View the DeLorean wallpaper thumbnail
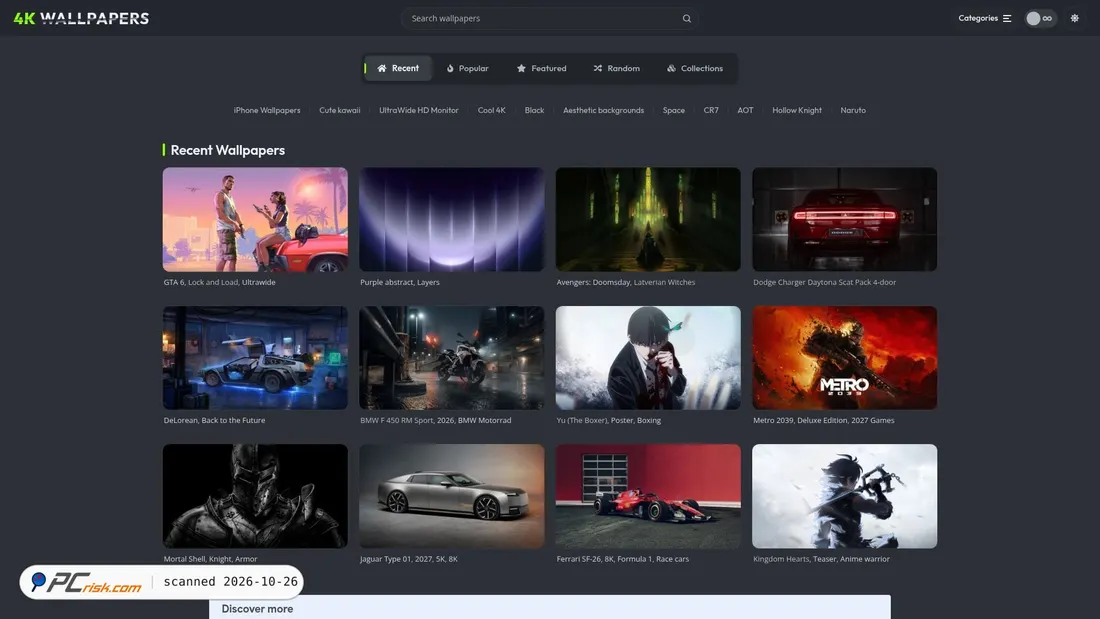 coord(255,358)
